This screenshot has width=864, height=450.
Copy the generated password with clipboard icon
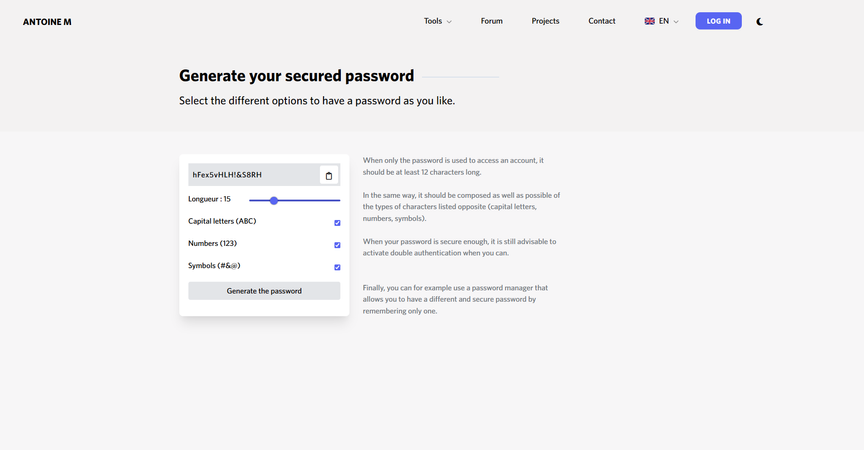click(x=329, y=175)
